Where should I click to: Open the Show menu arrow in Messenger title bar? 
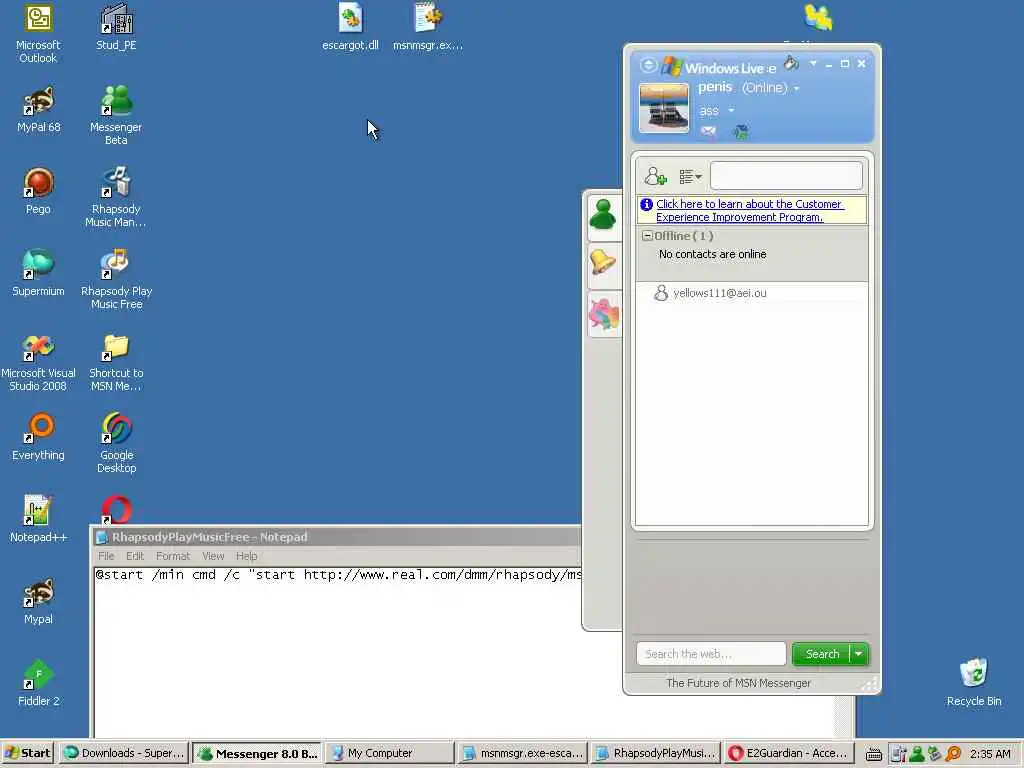813,63
